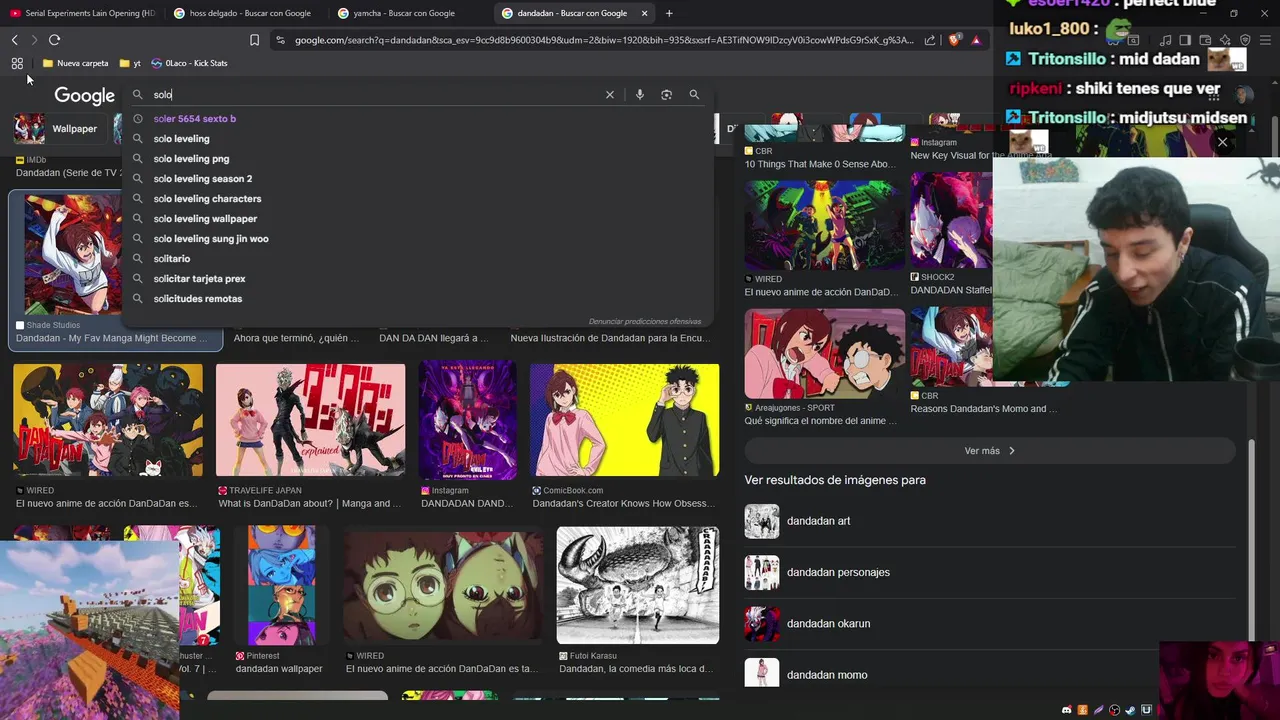Open TRAVELIFE JAPAN 'What is DanDaDan about' thumbnail
The height and width of the screenshot is (720, 1280).
tap(311, 420)
